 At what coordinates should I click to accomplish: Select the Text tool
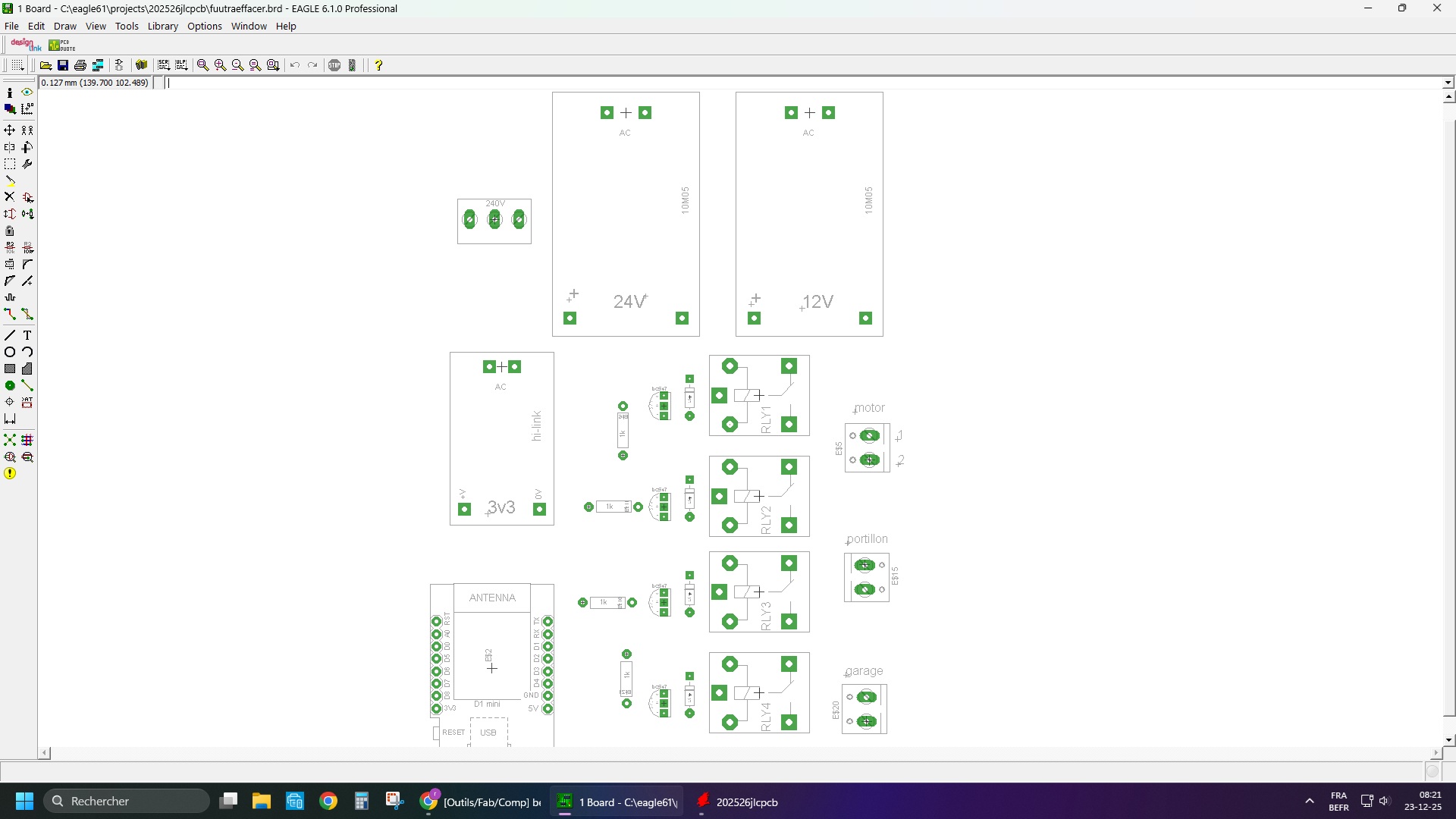tap(27, 335)
